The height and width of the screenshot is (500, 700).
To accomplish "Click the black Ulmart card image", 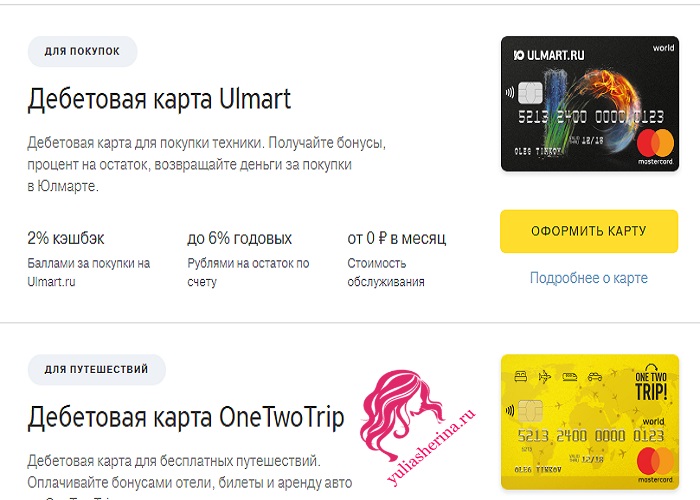I will tap(590, 104).
